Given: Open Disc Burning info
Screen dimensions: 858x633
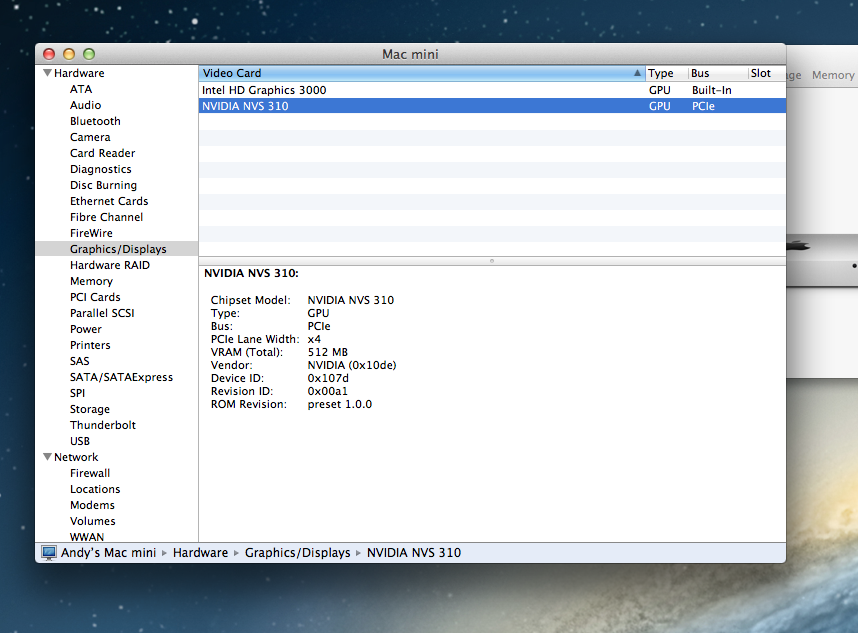Looking at the screenshot, I should 103,185.
